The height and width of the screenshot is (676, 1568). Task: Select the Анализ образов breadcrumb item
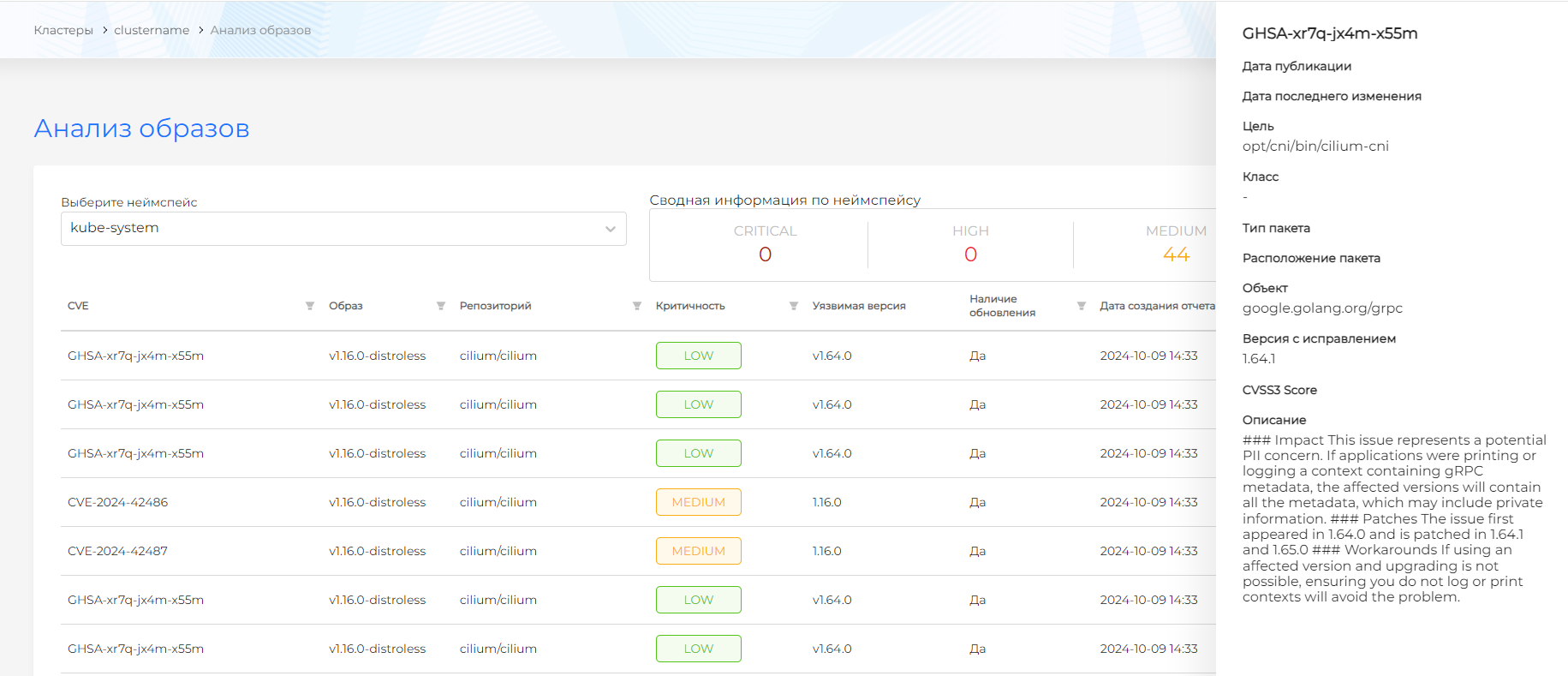pos(260,30)
